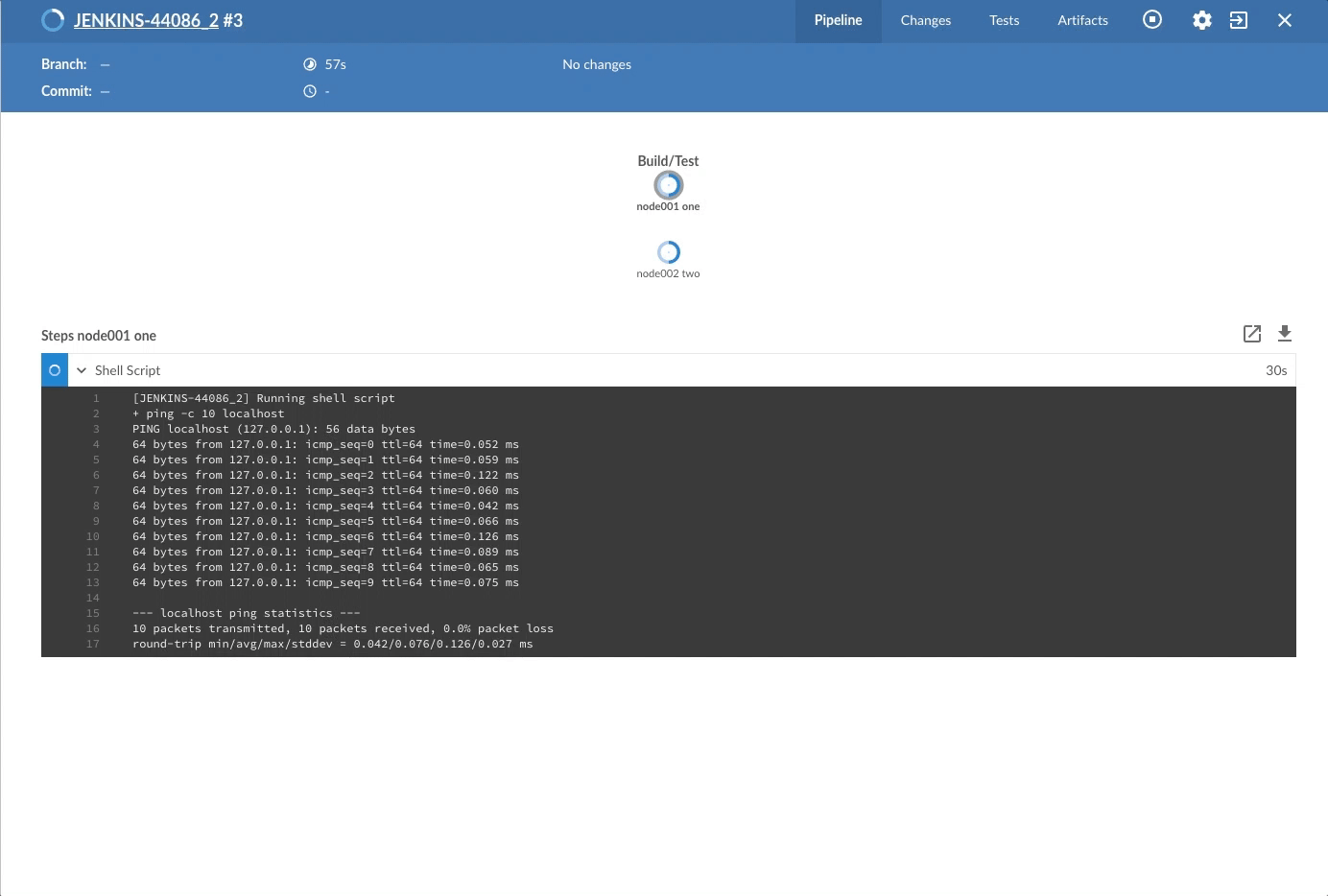This screenshot has width=1328, height=896.
Task: Select log line 17 number
Action: (x=93, y=644)
